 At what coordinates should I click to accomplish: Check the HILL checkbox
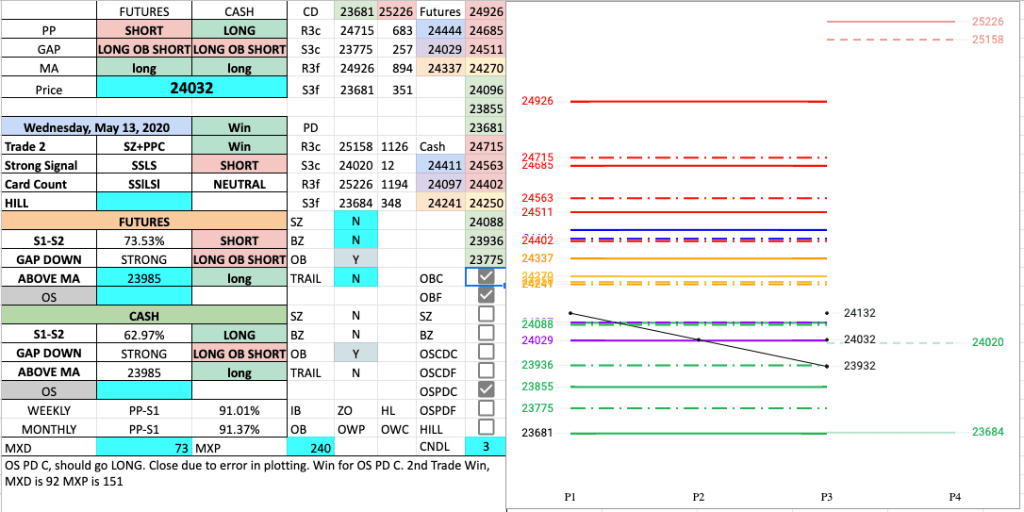click(x=485, y=427)
